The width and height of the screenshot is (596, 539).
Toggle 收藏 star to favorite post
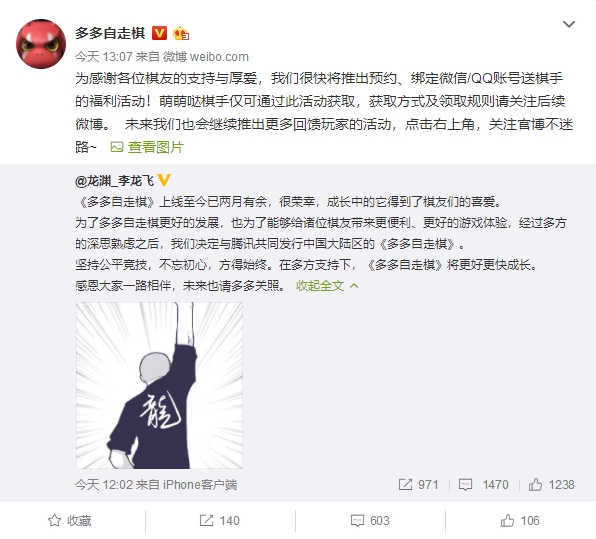click(x=70, y=520)
